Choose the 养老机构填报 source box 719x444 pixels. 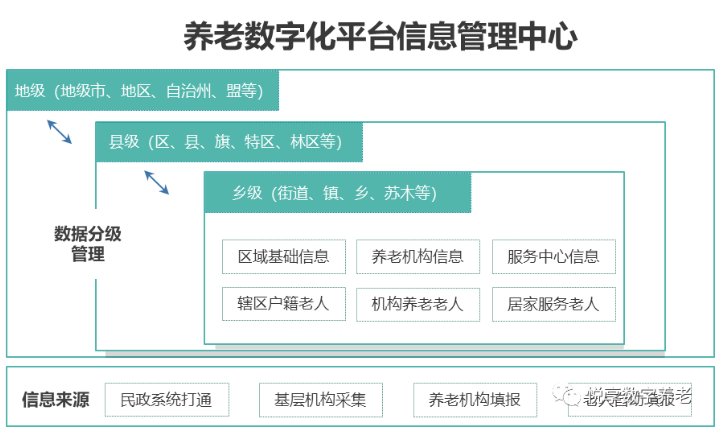[x=475, y=400]
